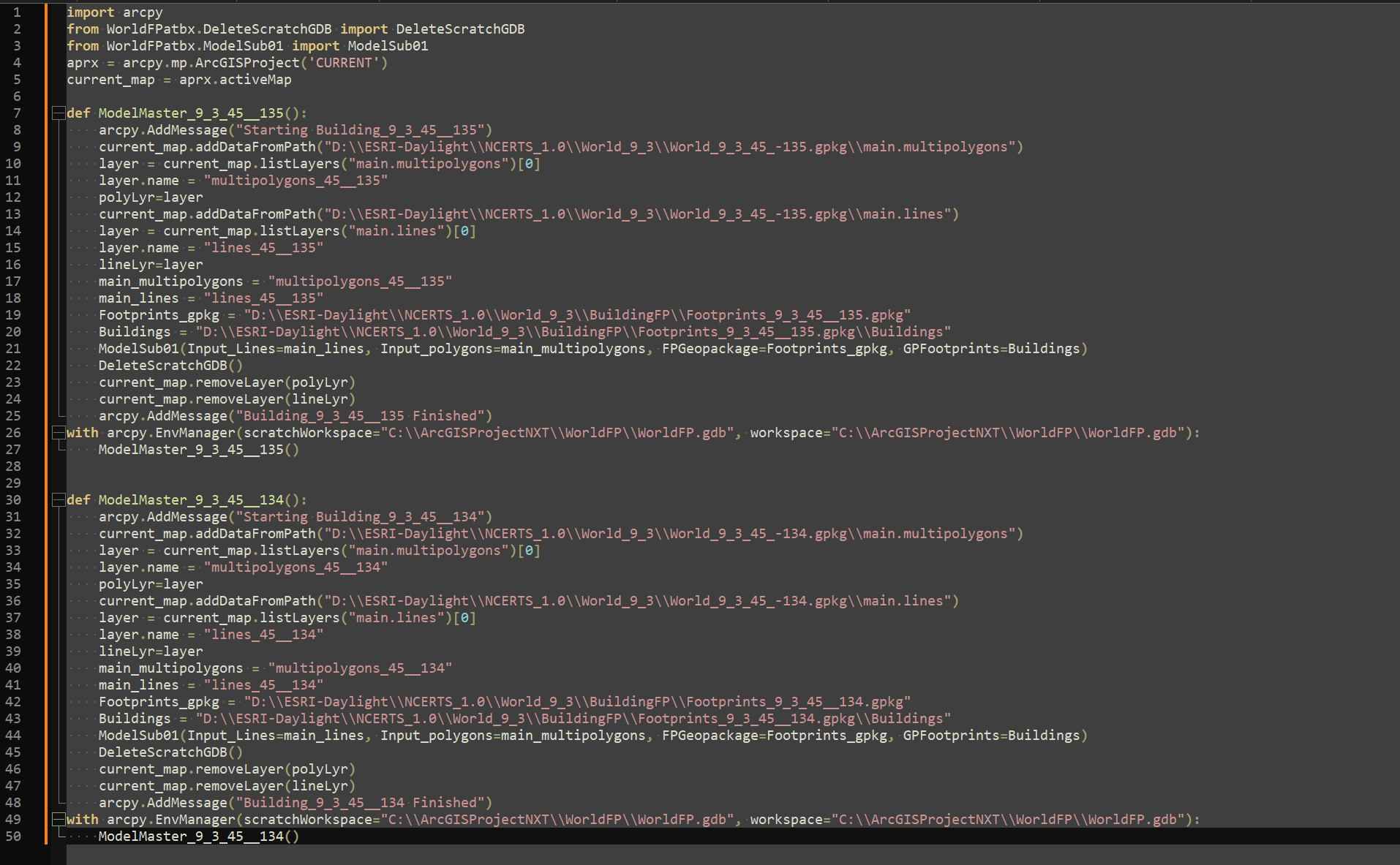Collapse the with block on line 49

click(x=57, y=819)
